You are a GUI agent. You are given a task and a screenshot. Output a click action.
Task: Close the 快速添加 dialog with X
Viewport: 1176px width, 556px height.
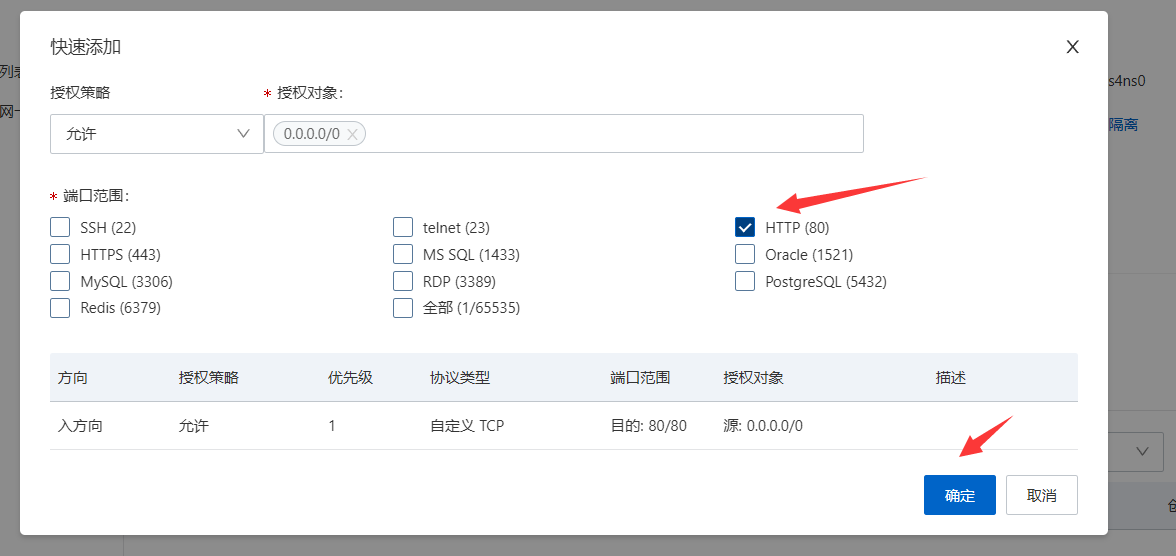tap(1072, 47)
